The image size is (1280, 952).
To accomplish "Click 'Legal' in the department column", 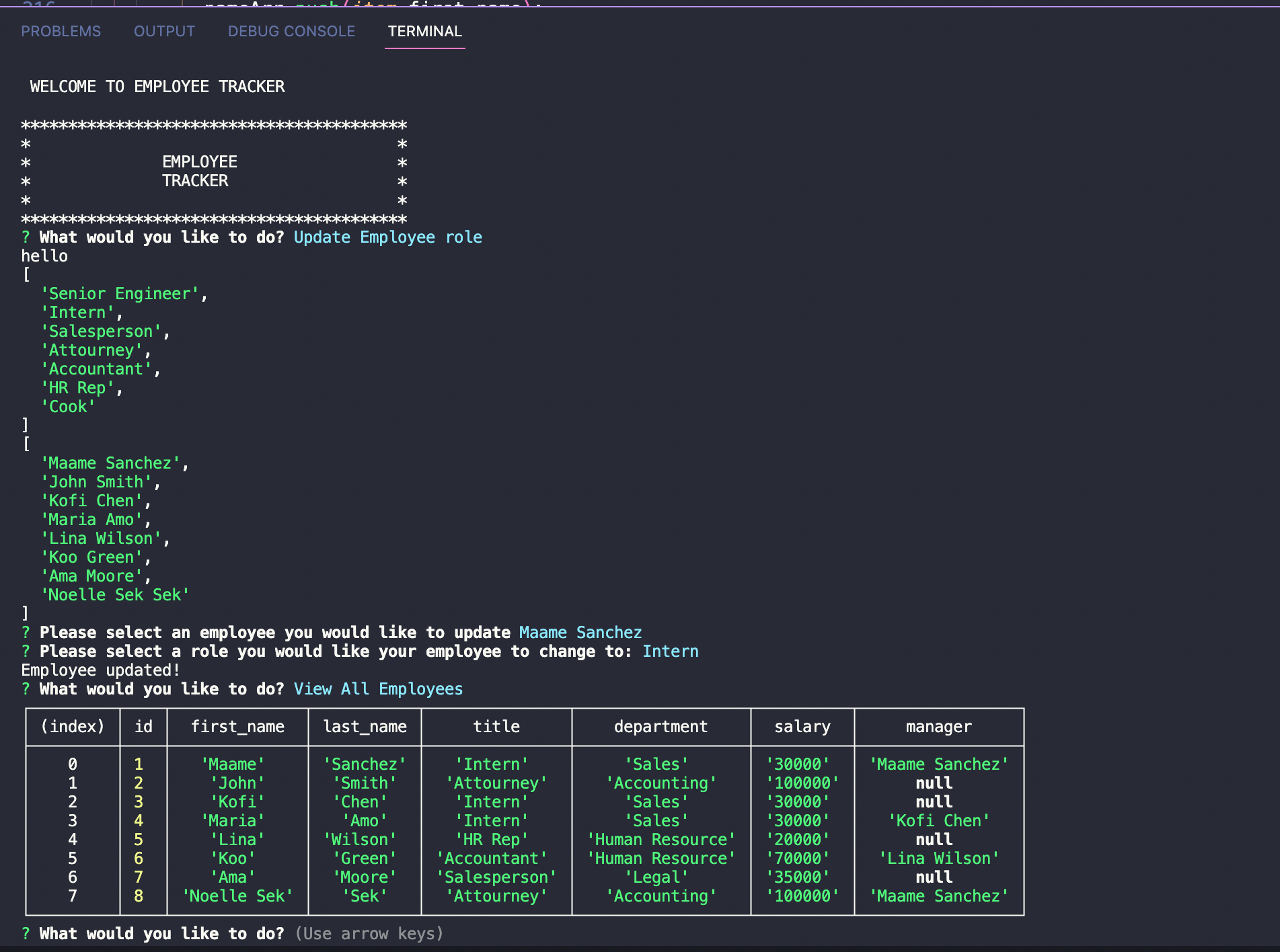I will point(656,877).
